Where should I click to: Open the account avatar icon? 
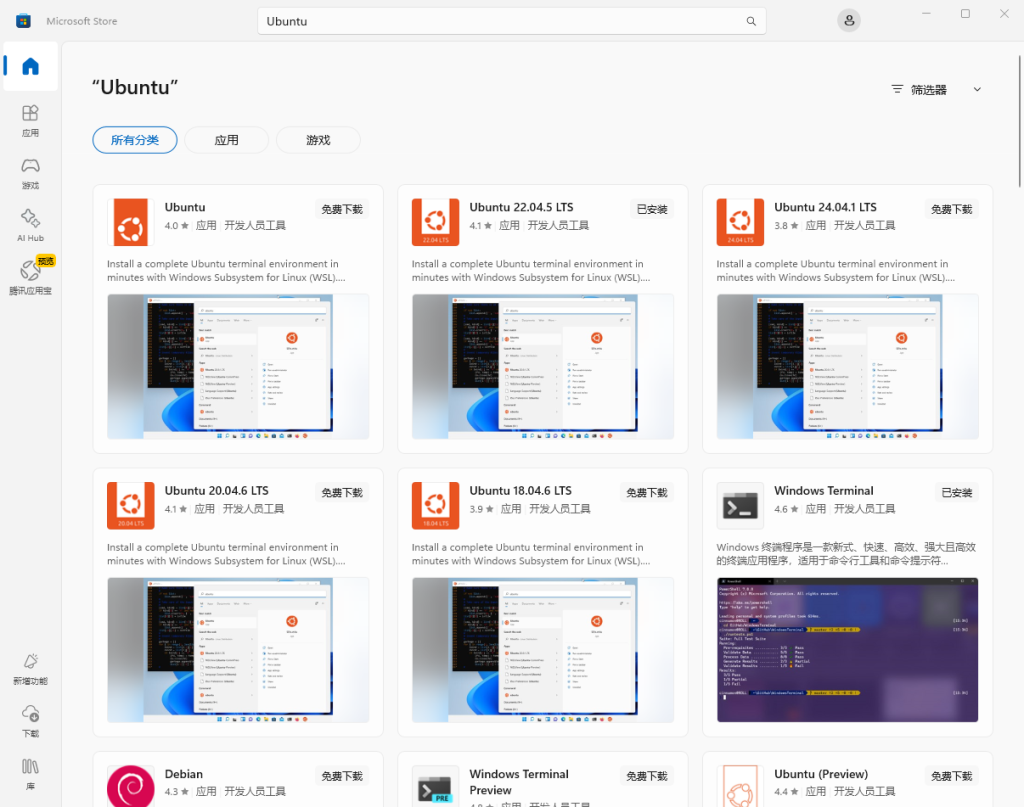[x=848, y=20]
